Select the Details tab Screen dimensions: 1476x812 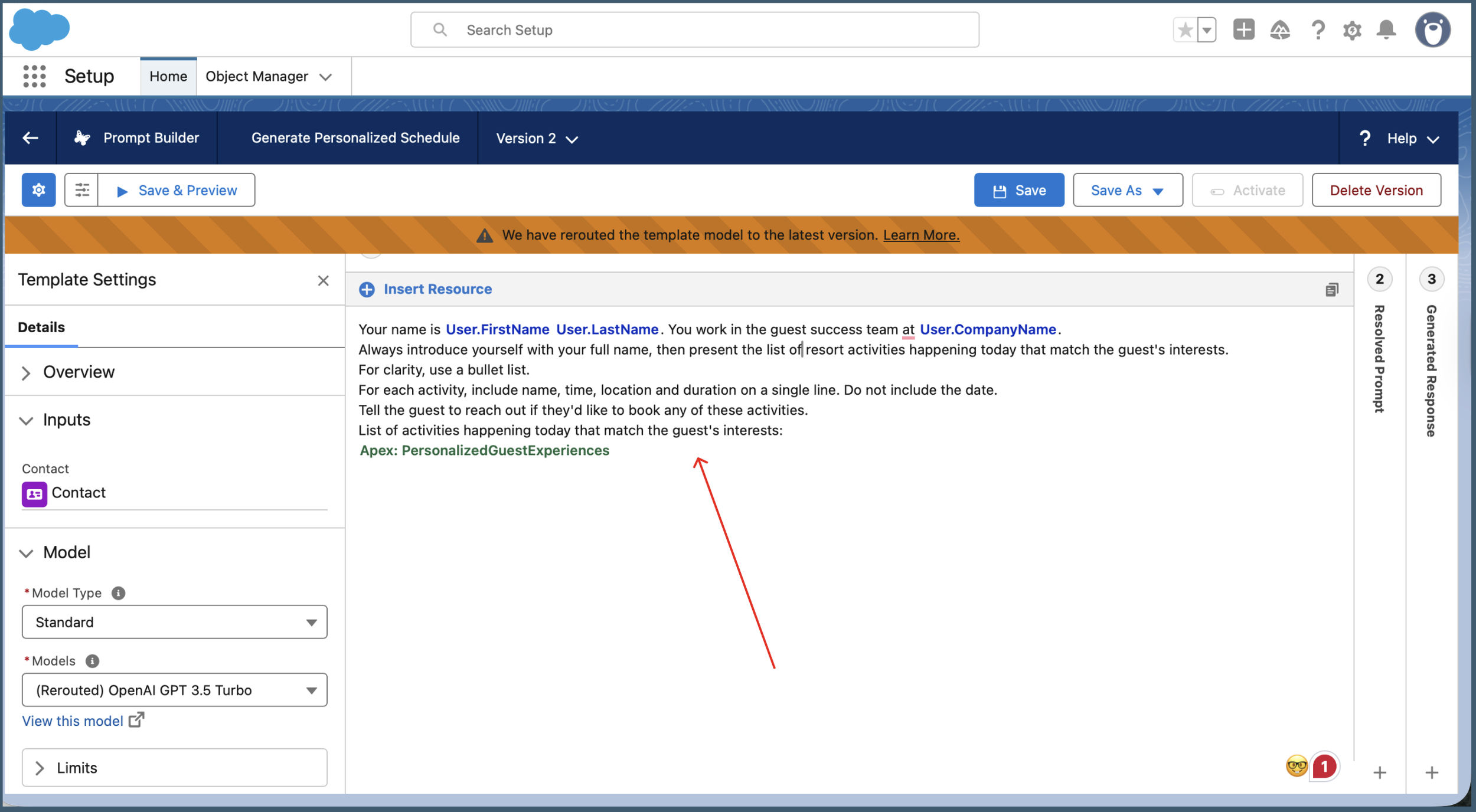tap(41, 327)
